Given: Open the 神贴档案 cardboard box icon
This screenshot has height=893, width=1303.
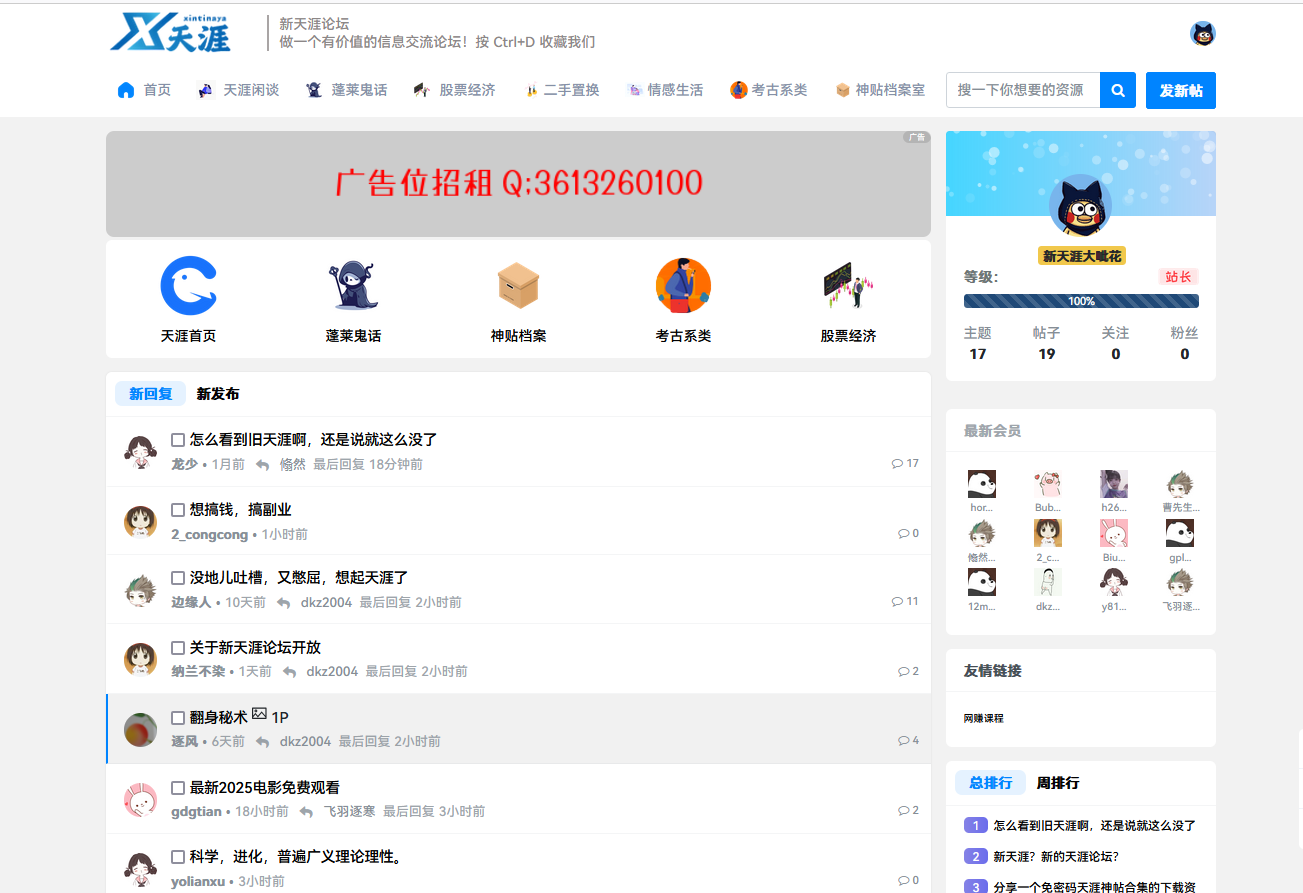Looking at the screenshot, I should pyautogui.click(x=518, y=285).
